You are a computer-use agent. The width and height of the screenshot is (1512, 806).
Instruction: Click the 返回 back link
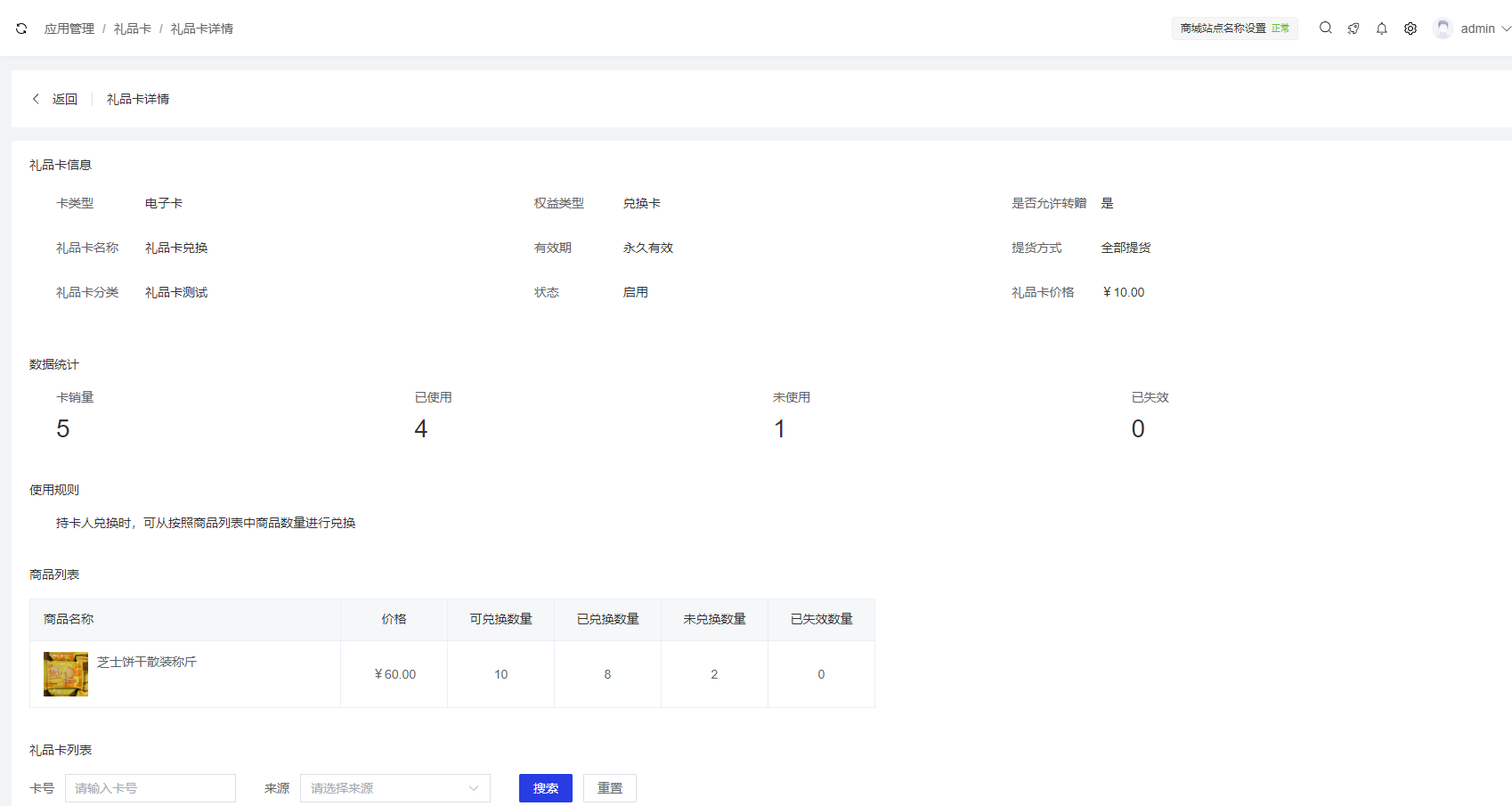[64, 99]
